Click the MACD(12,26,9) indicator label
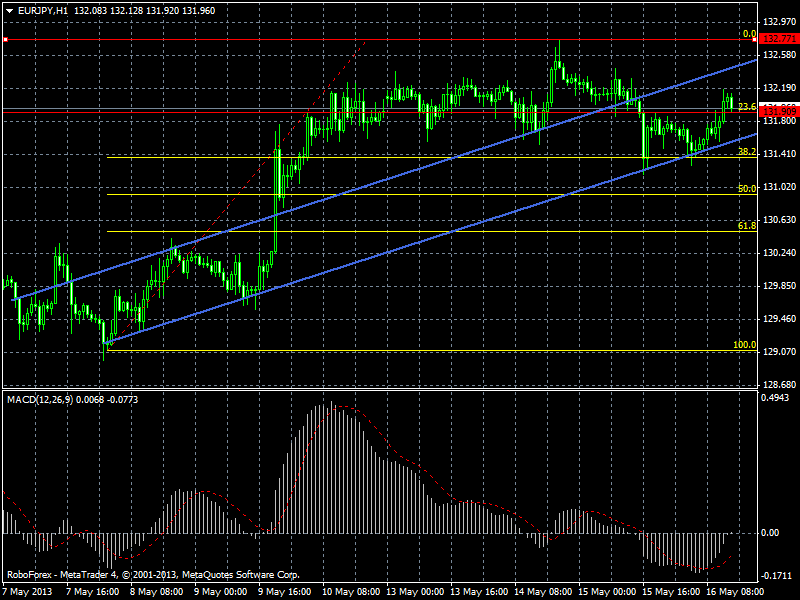The width and height of the screenshot is (800, 600). pos(40,399)
